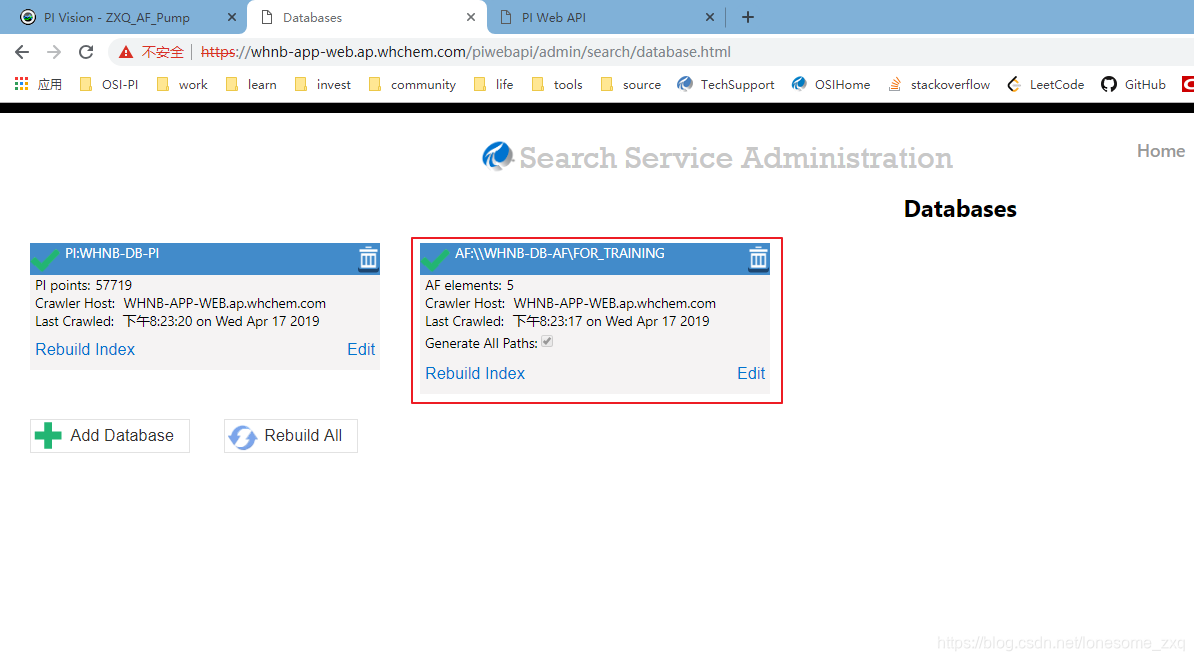Click the Home link
The width and height of the screenshot is (1194, 661).
click(x=1160, y=151)
